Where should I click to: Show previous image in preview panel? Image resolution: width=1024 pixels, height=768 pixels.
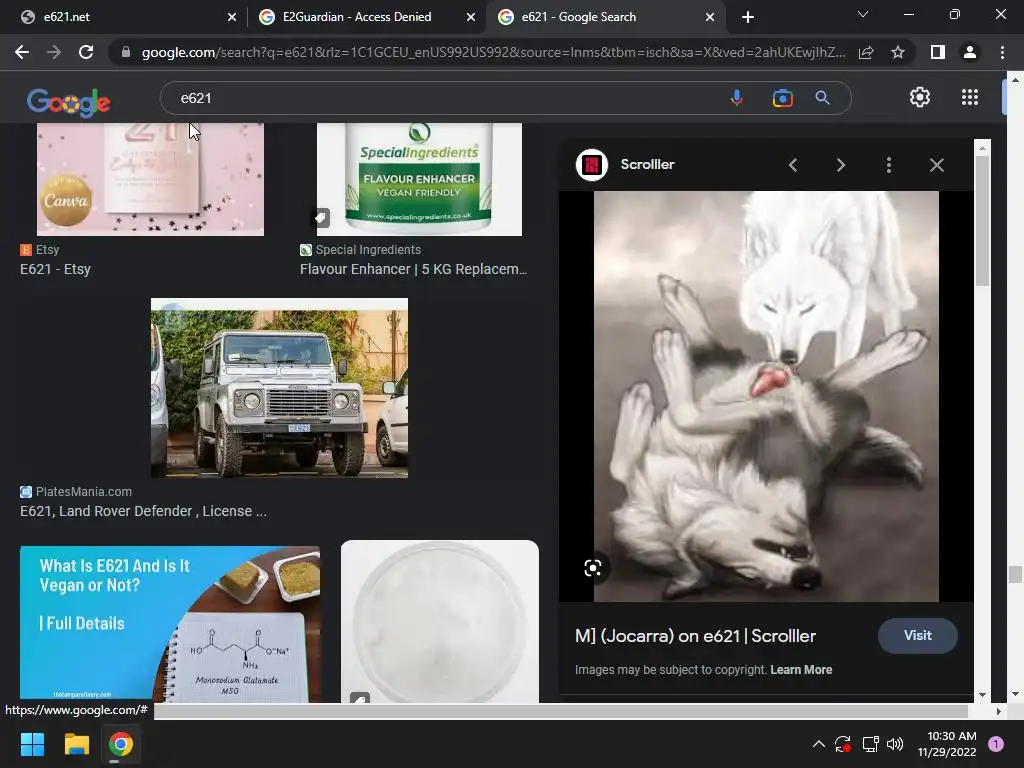click(793, 165)
